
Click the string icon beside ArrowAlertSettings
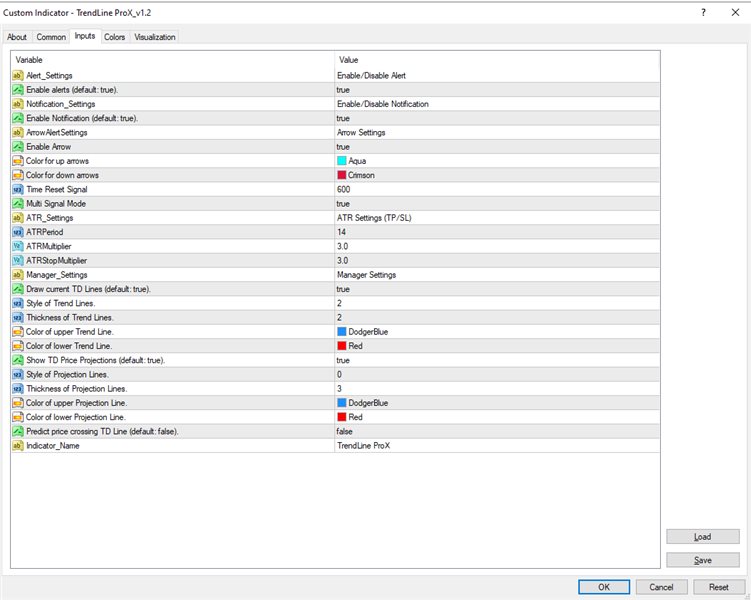(x=18, y=133)
